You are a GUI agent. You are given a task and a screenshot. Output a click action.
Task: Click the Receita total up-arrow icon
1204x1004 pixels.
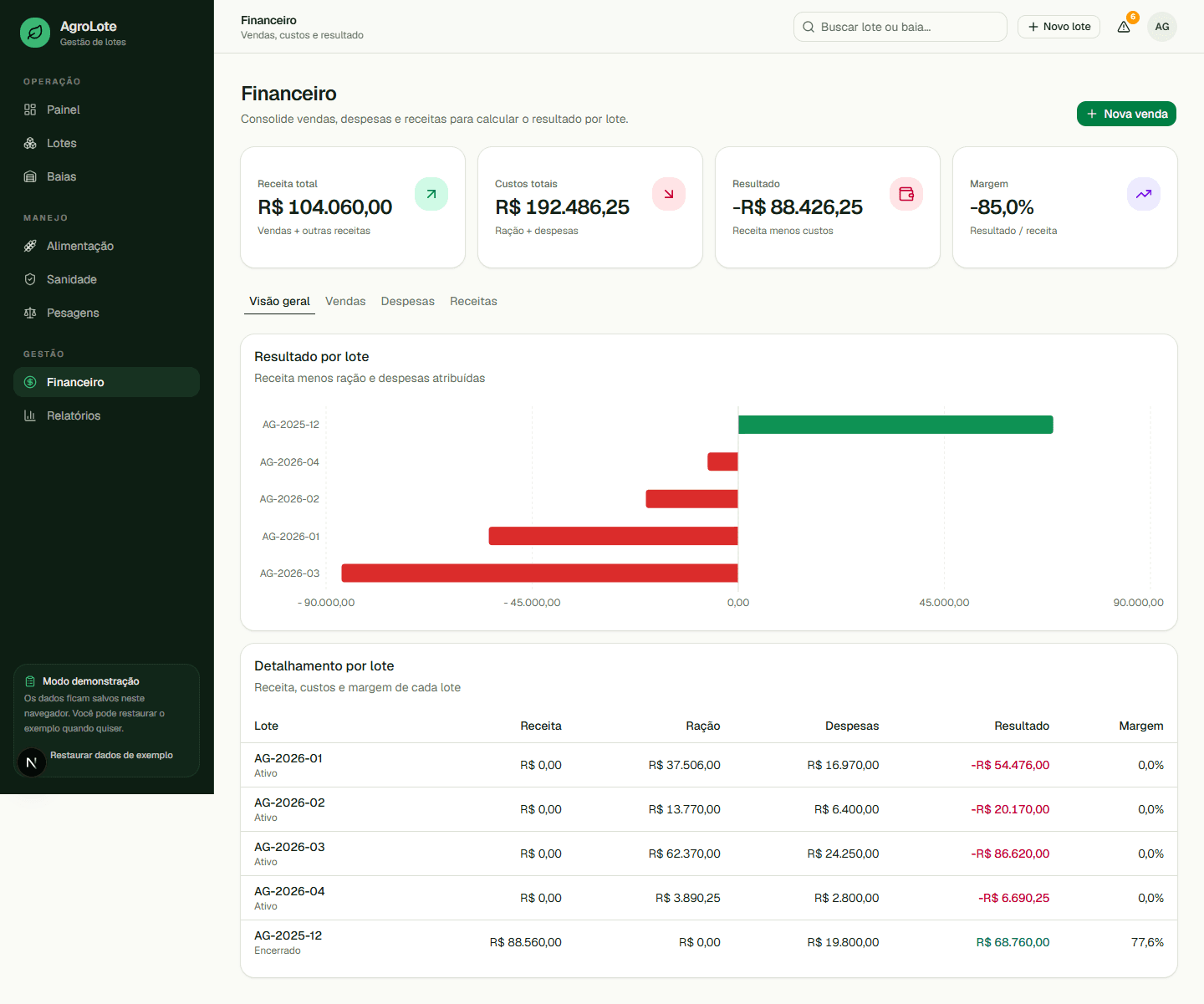(431, 194)
